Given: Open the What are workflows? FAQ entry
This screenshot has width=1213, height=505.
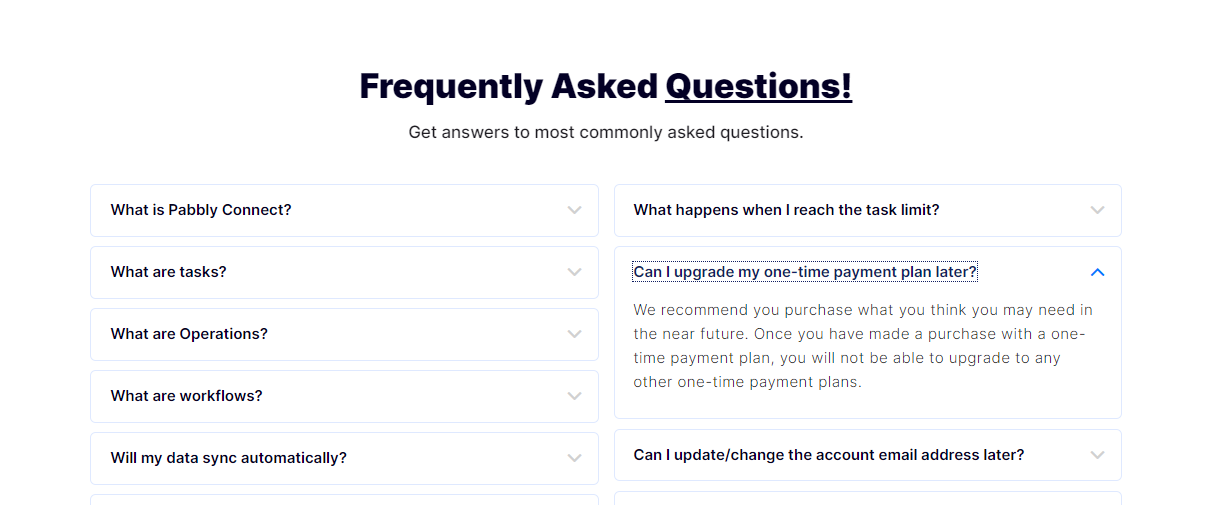Looking at the screenshot, I should tap(344, 396).
